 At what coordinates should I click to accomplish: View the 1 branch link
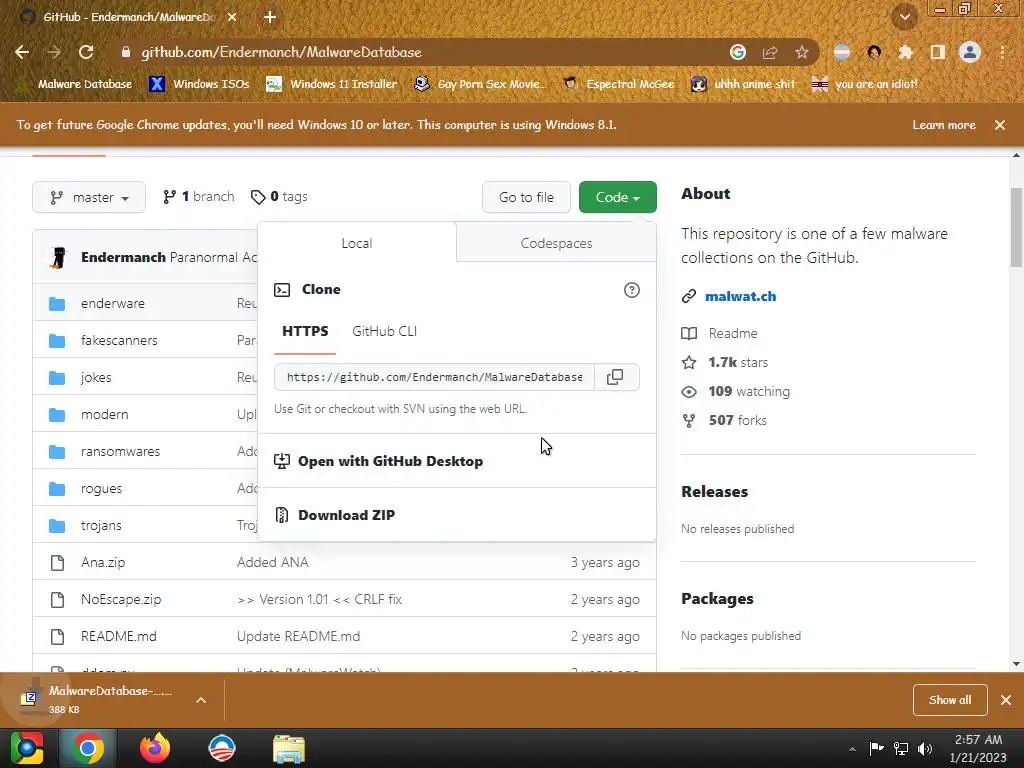[x=199, y=197]
